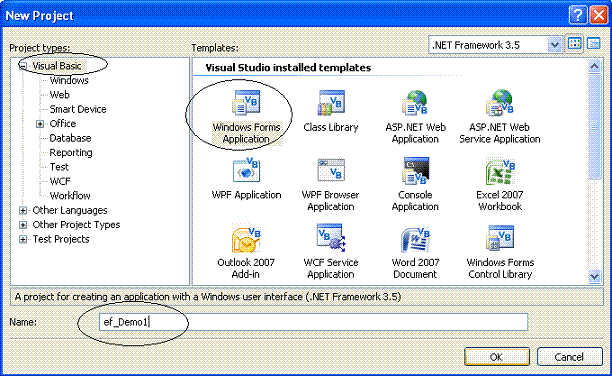Select the WCF project type

click(60, 181)
